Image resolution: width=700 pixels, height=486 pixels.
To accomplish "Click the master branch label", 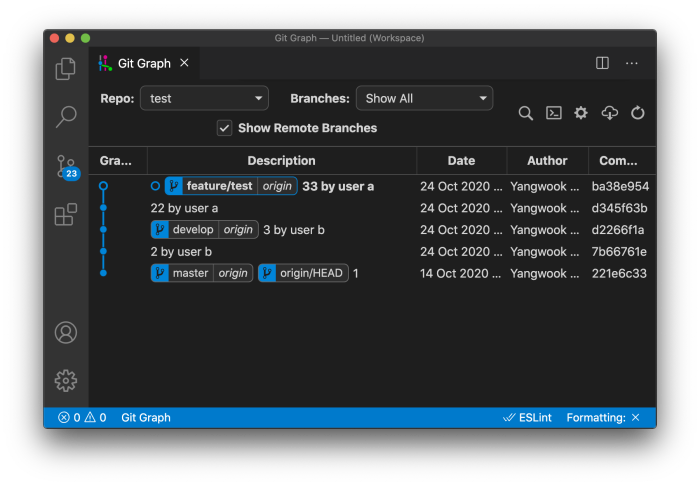I will [190, 273].
